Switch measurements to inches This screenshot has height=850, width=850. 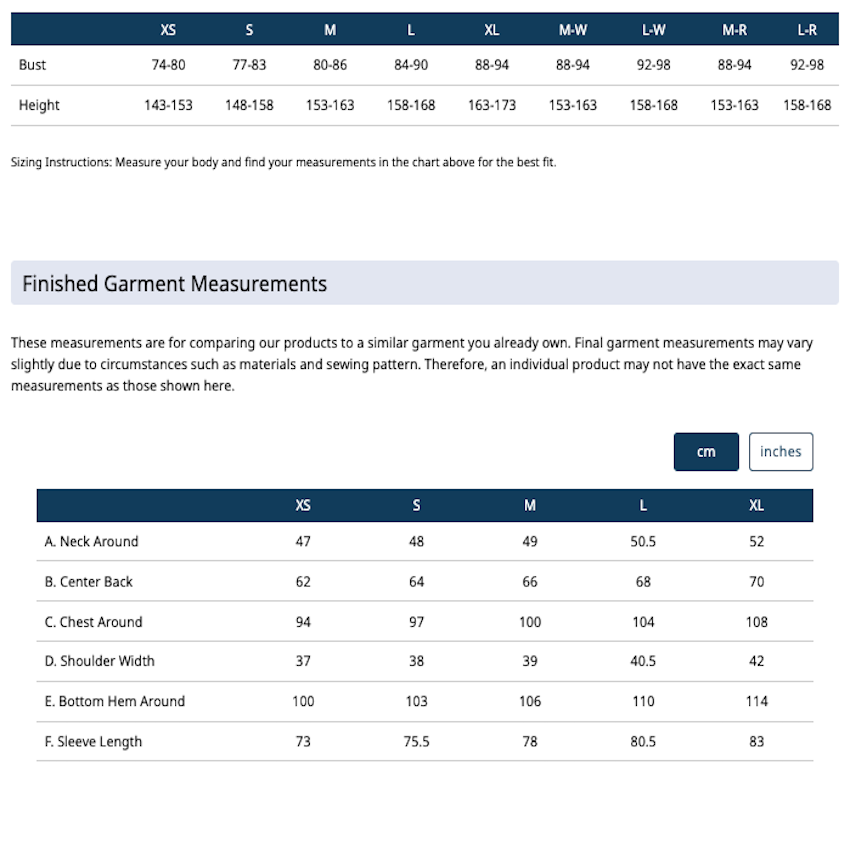click(781, 452)
